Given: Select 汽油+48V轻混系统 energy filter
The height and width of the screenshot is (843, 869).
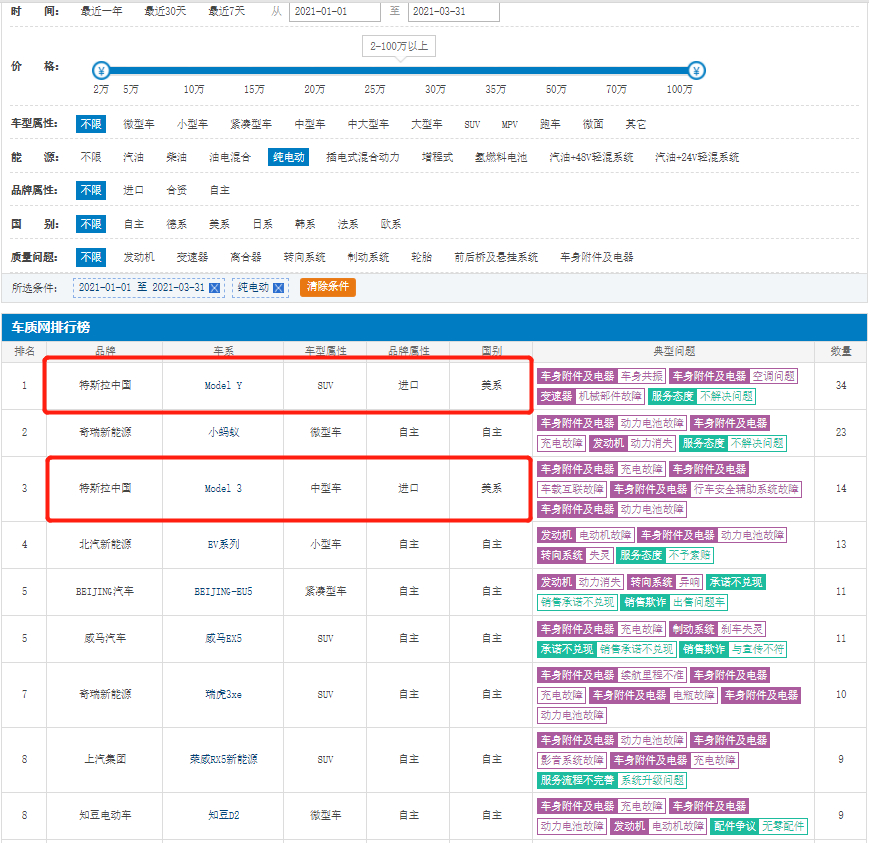Looking at the screenshot, I should click(x=591, y=157).
